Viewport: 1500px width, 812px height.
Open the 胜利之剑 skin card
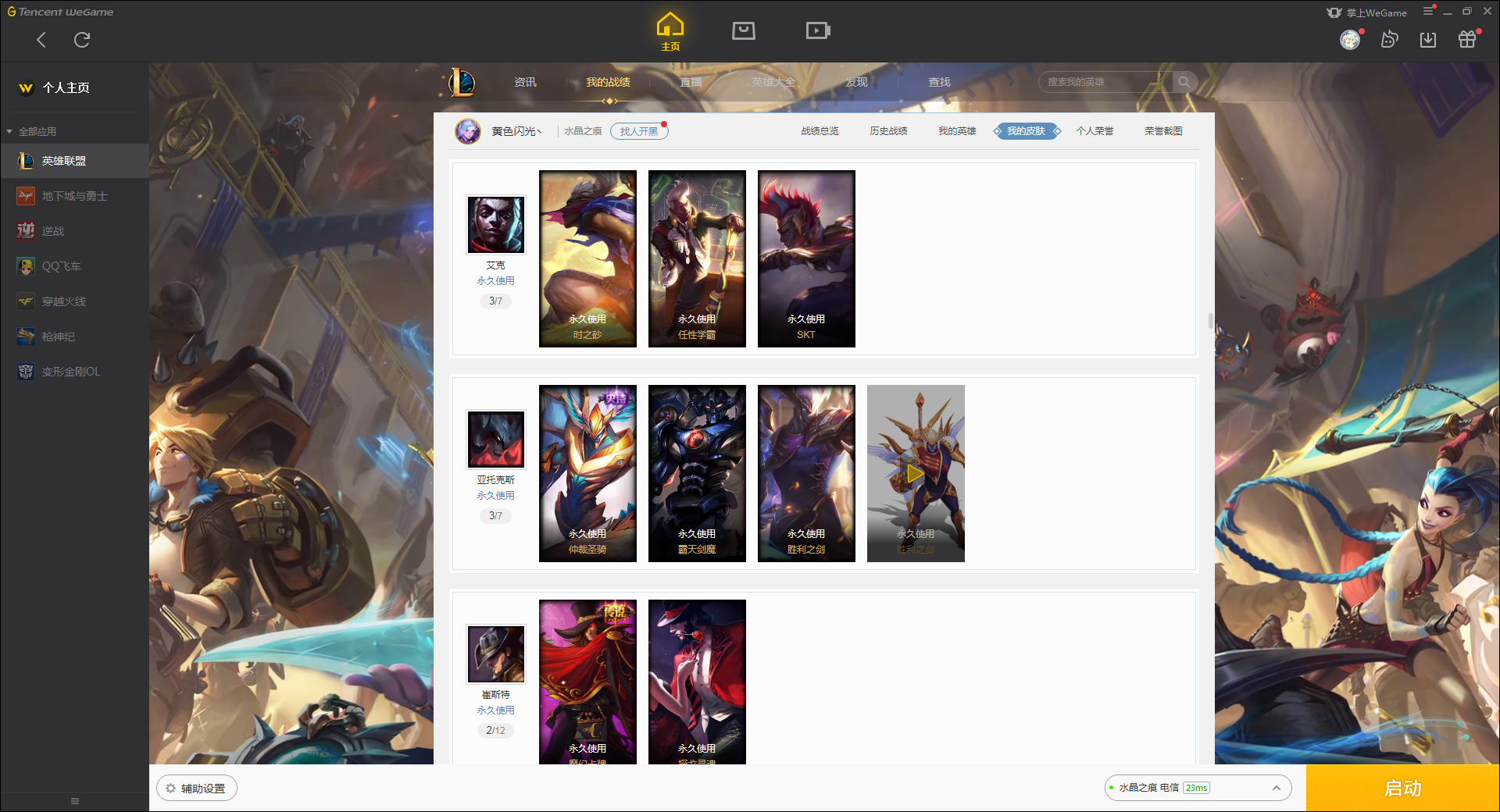click(806, 473)
